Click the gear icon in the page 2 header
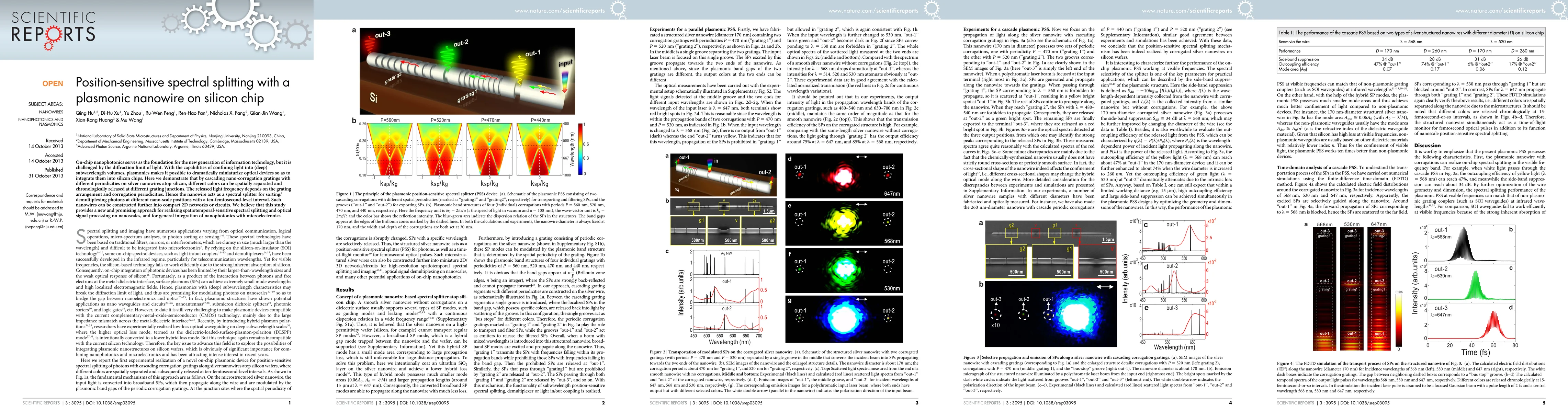1568x412 pixels. [618, 9]
